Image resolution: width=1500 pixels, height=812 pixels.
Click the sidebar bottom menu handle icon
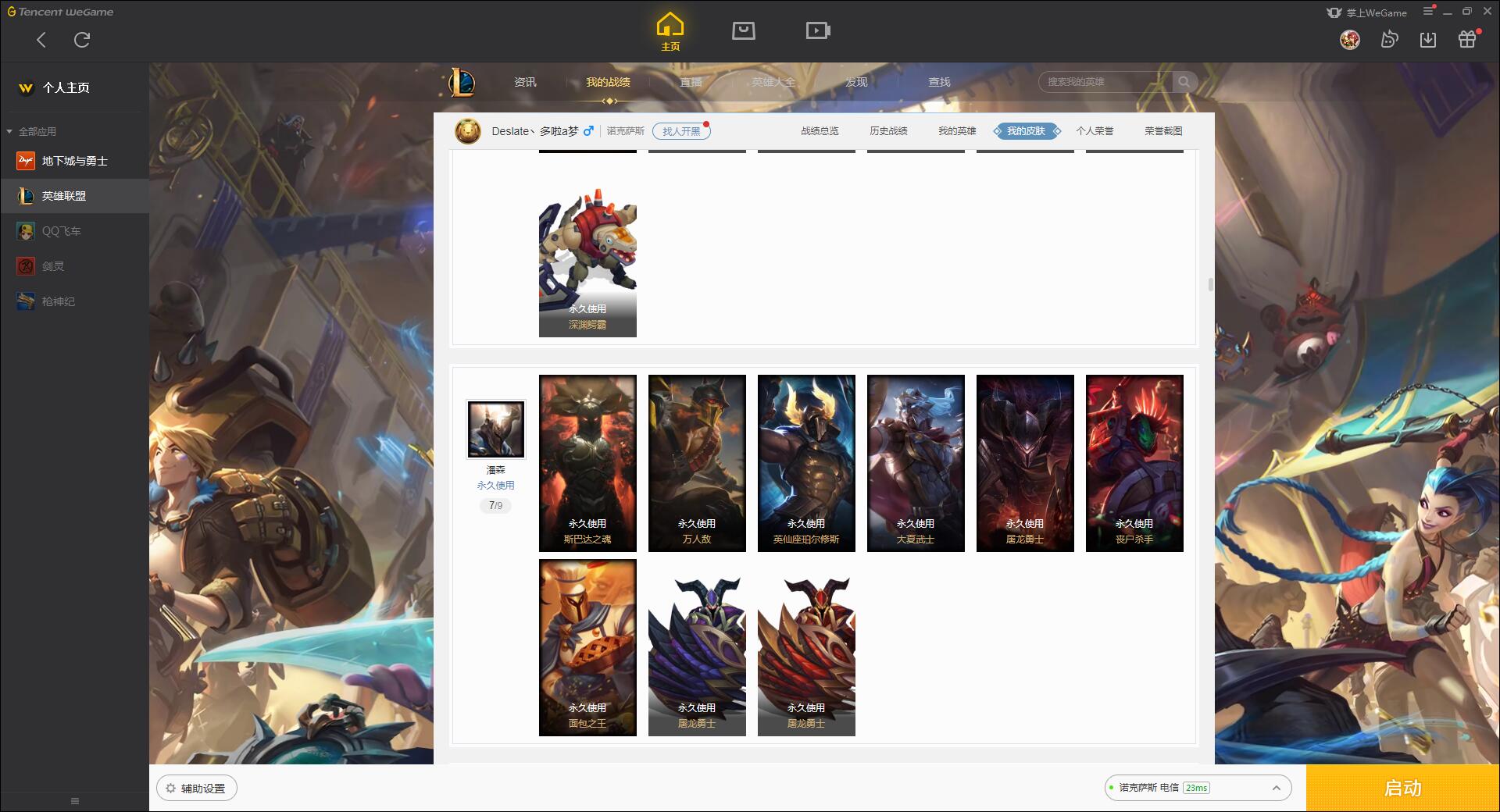pyautogui.click(x=75, y=801)
